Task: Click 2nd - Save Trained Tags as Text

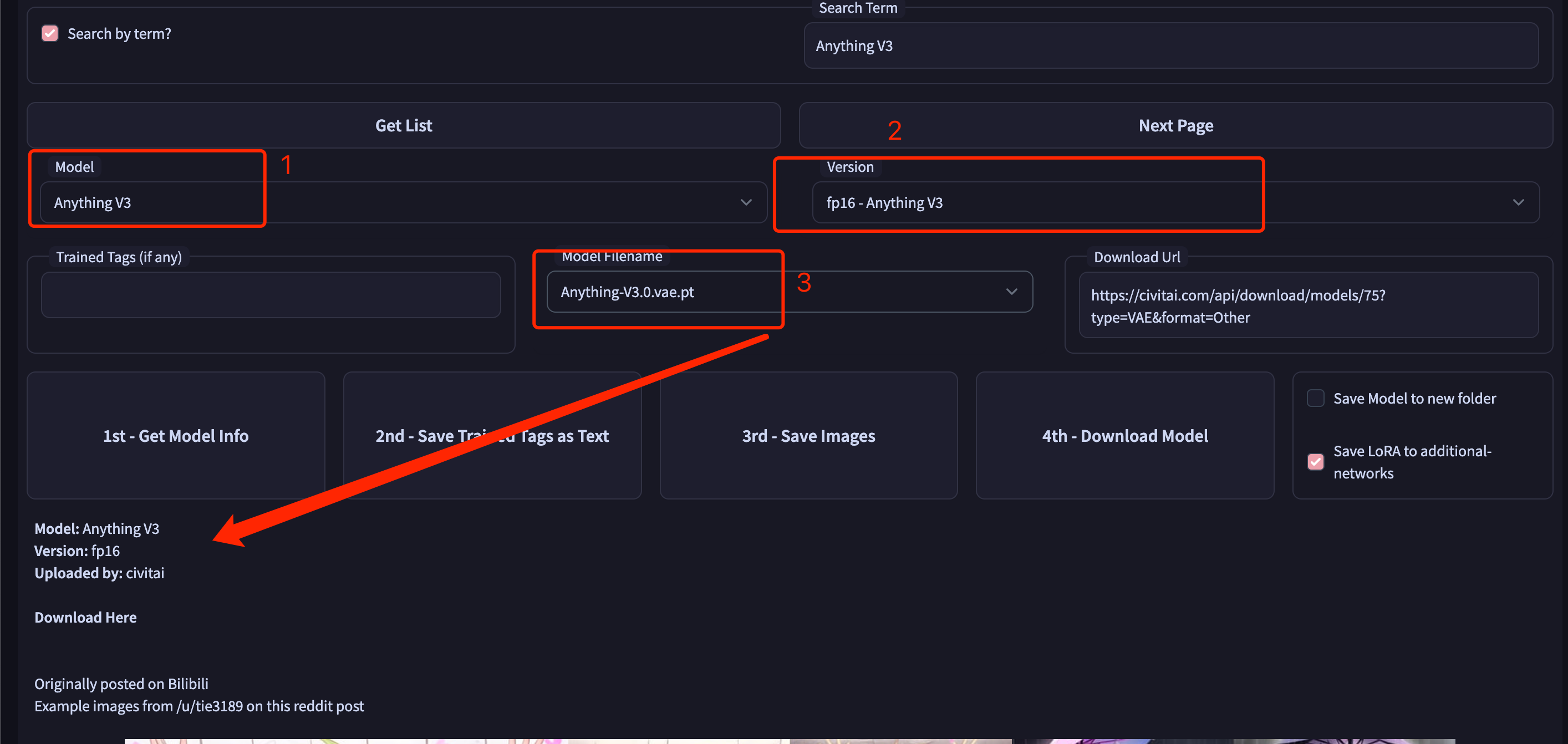Action: pos(492,436)
